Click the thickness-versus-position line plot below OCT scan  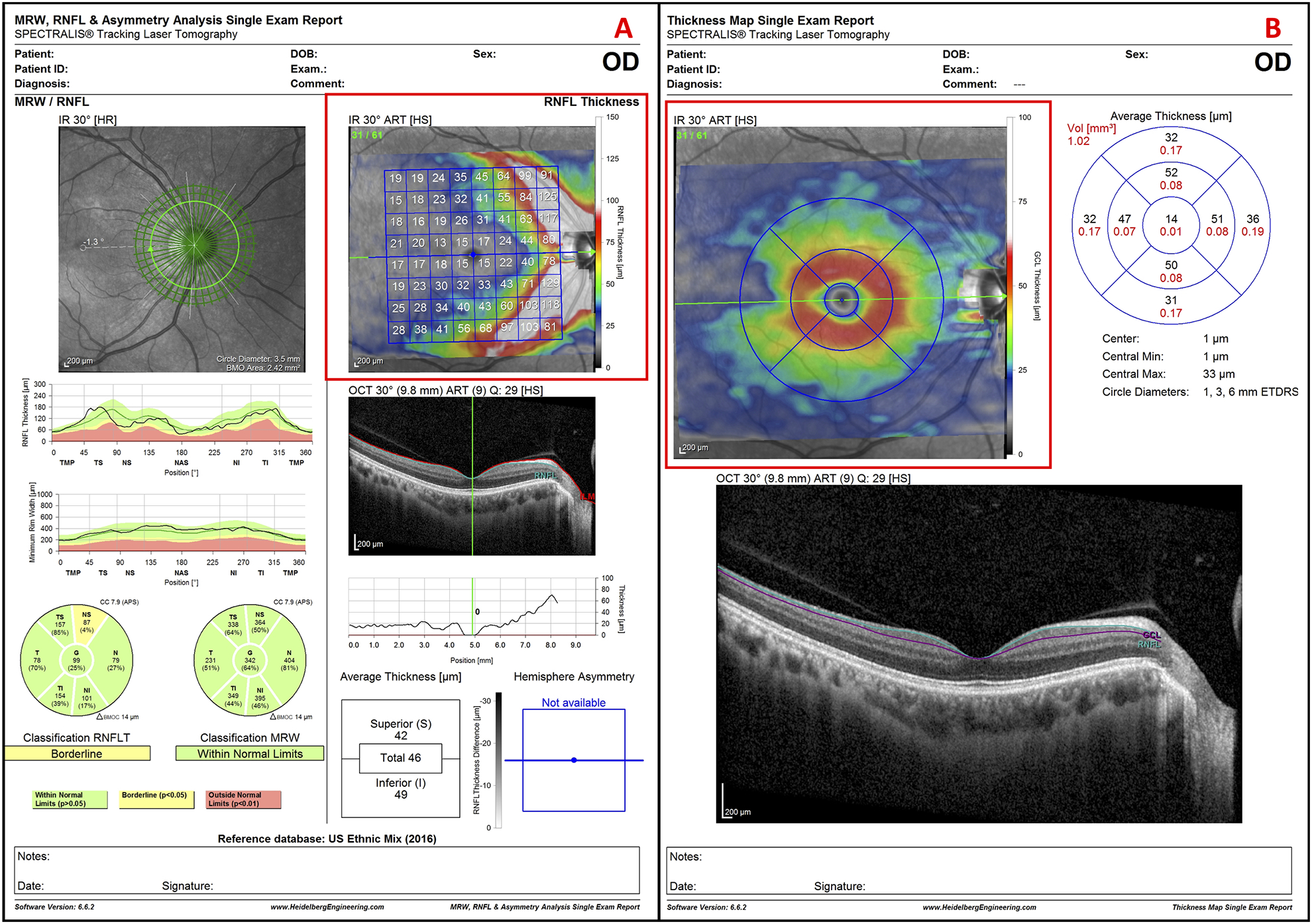pyautogui.click(x=472, y=607)
